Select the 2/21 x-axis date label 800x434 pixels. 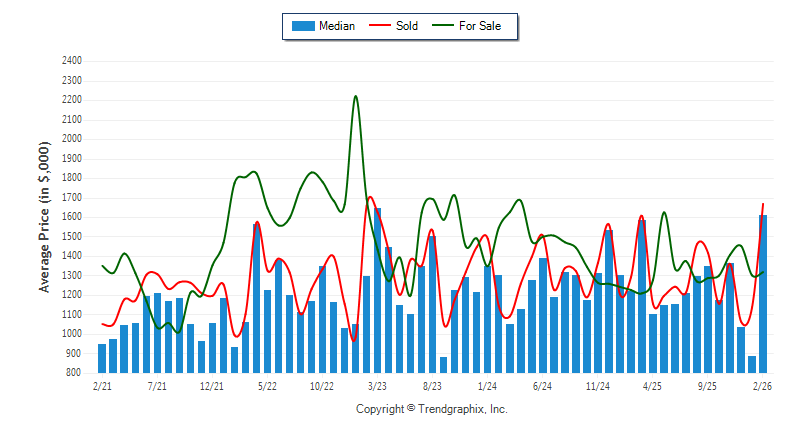[x=102, y=385]
